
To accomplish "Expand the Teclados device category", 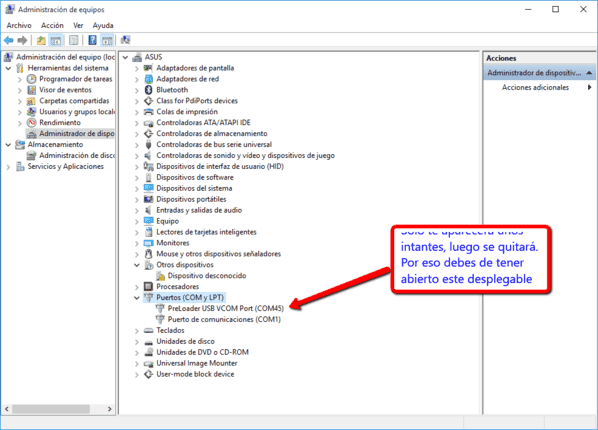I will 137,330.
